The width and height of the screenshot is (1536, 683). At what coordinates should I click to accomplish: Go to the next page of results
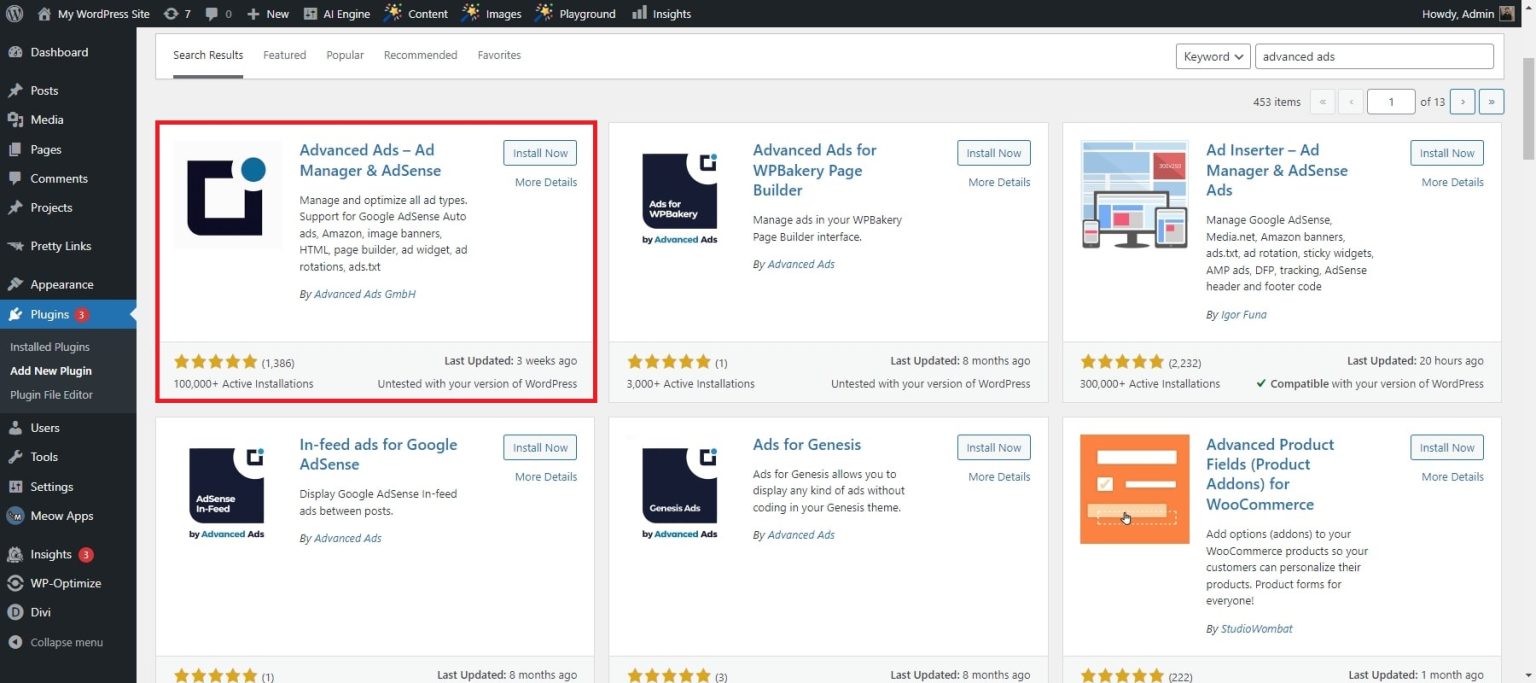(1462, 101)
